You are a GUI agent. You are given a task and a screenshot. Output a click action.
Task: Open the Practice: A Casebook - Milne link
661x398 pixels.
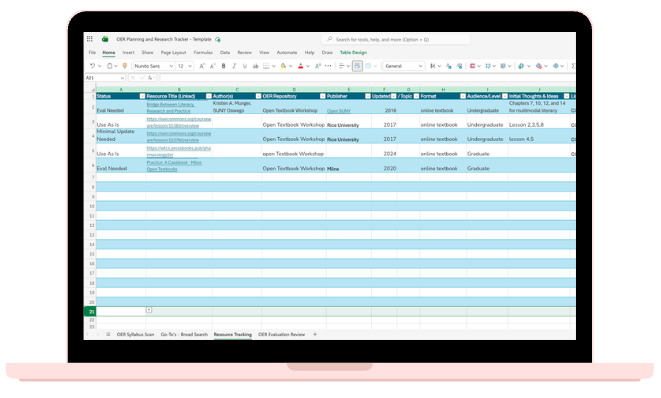[174, 166]
